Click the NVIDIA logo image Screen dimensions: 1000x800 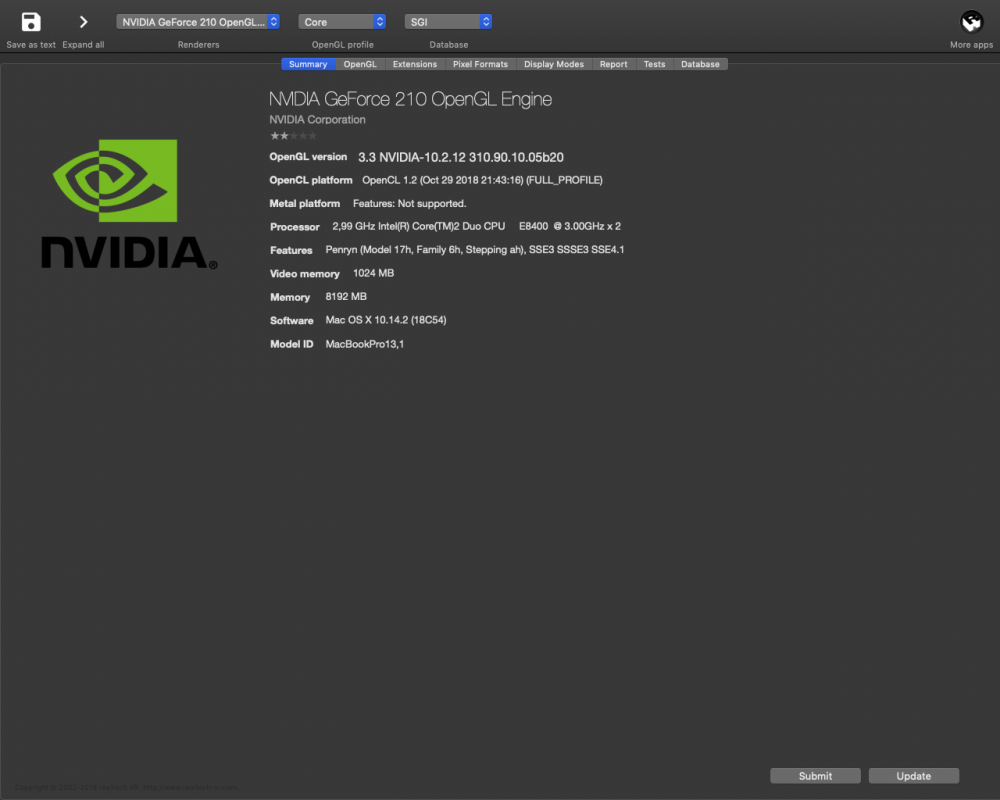pos(129,204)
